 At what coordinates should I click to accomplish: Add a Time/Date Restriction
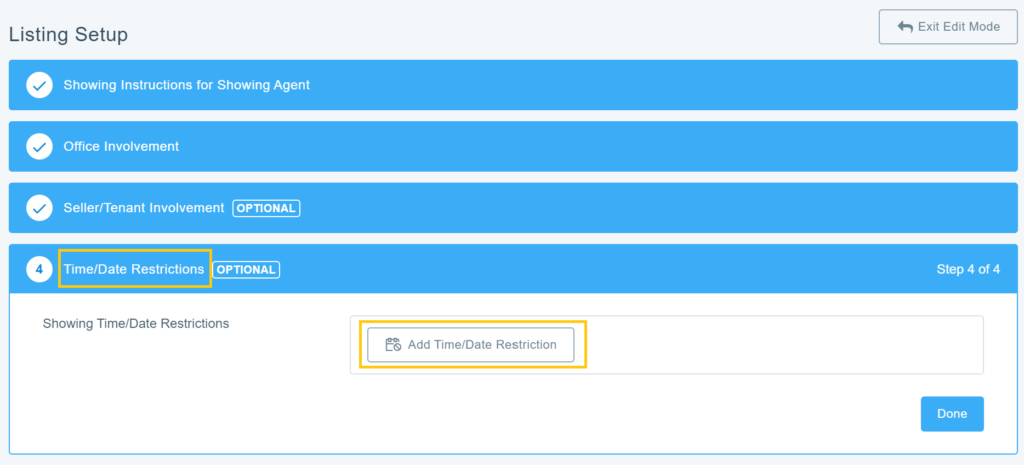(x=471, y=345)
